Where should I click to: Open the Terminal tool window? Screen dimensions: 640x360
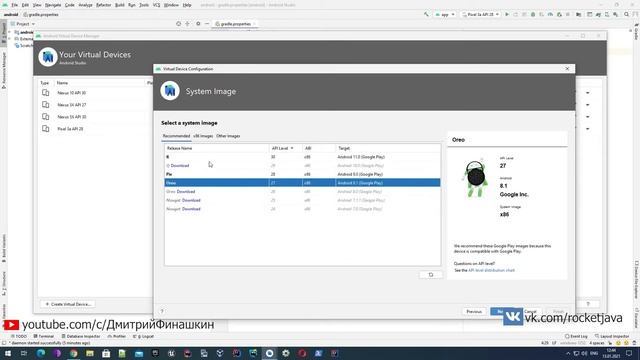click(44, 336)
